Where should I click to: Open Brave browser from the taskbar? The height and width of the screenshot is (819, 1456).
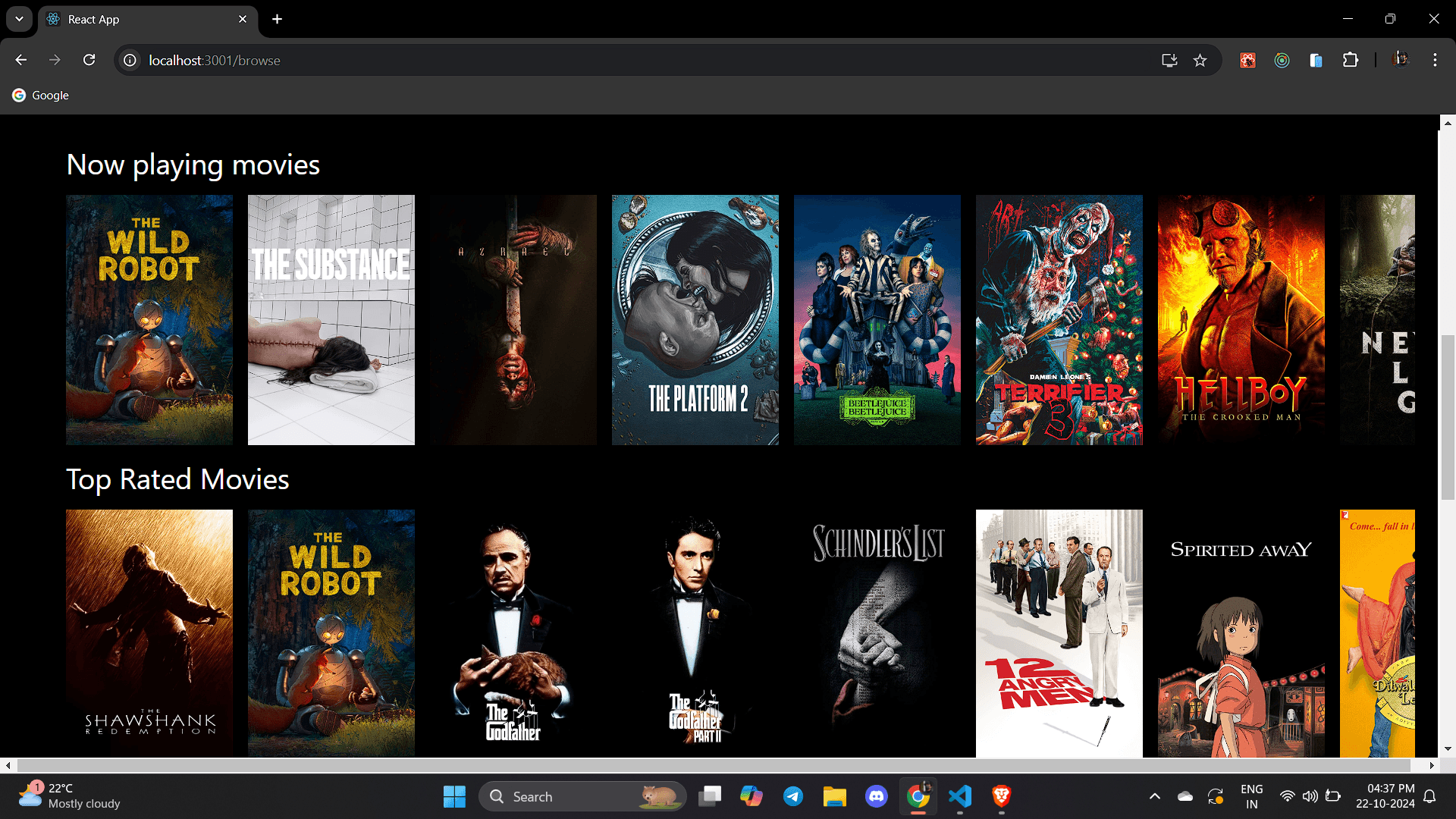click(1002, 796)
